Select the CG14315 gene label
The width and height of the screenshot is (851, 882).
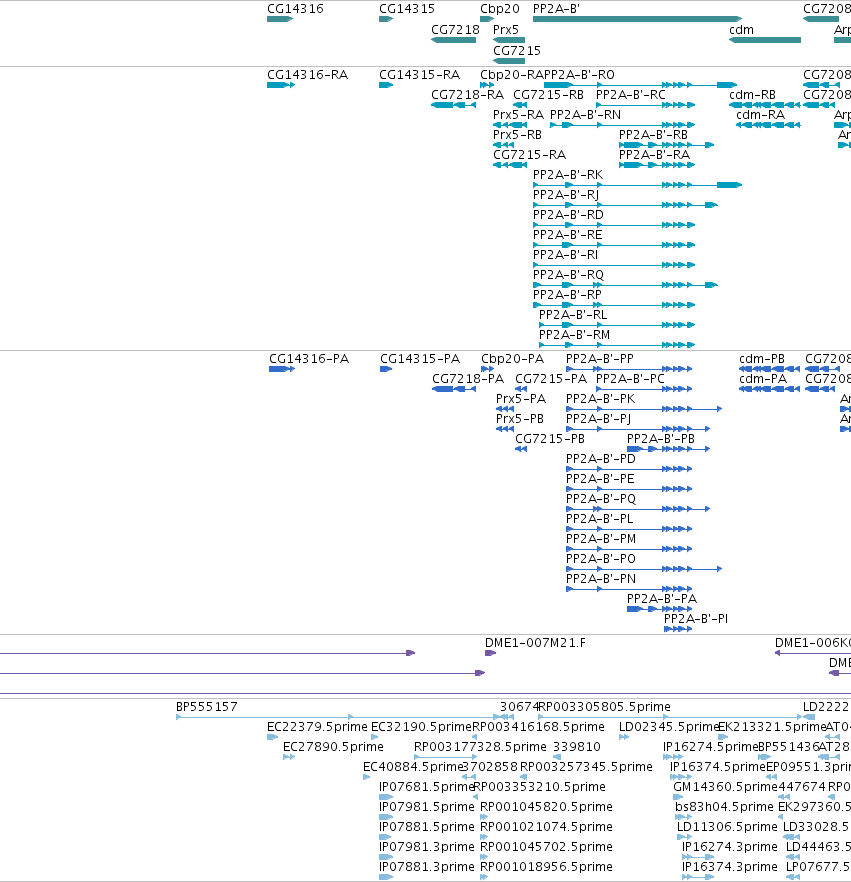click(407, 9)
